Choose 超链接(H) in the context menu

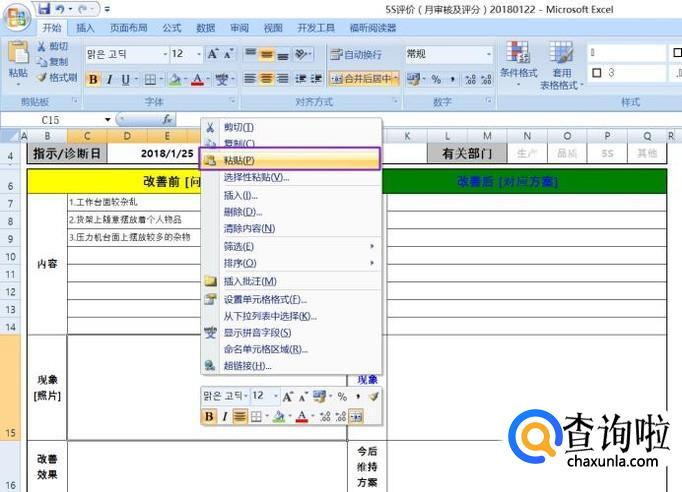coord(291,365)
